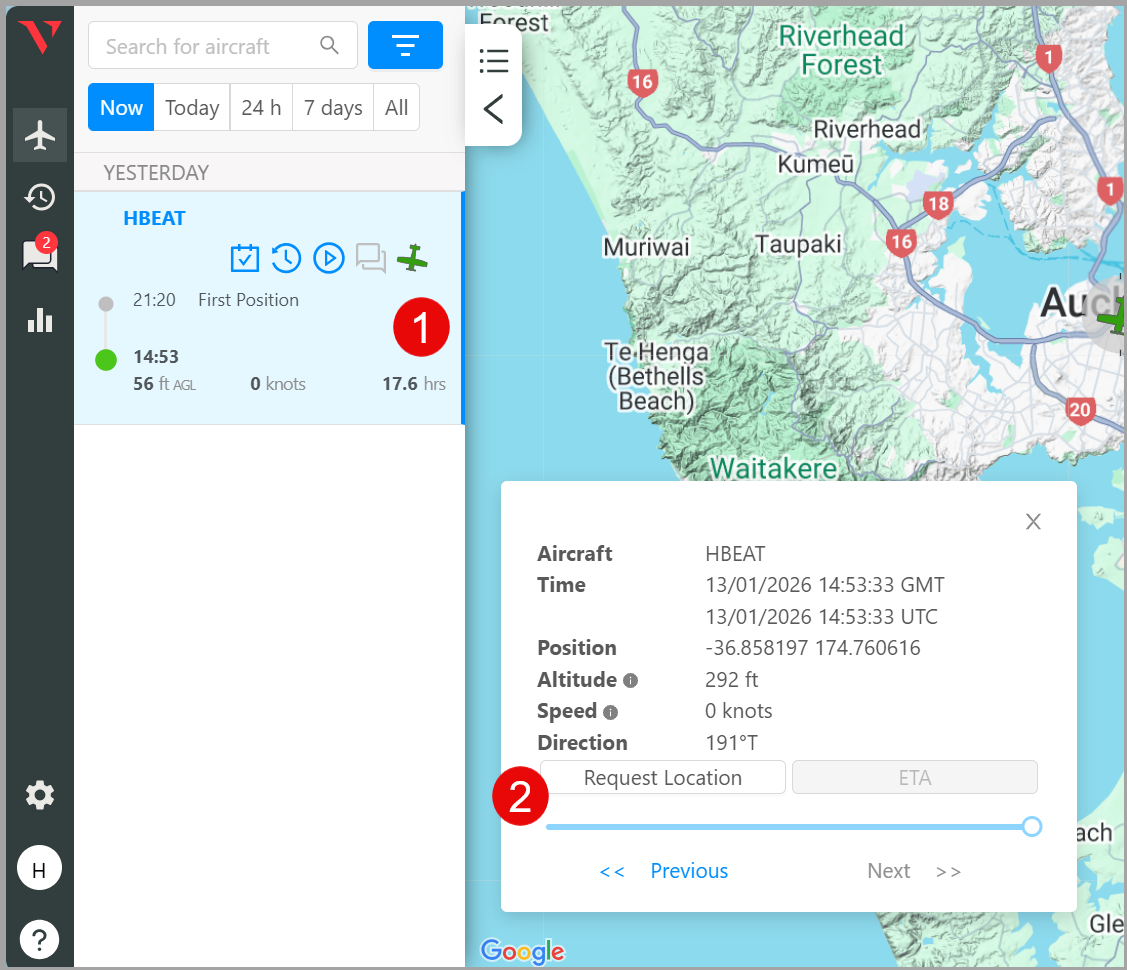Click the HBEAT calendar check icon
This screenshot has width=1127, height=970.
(245, 259)
